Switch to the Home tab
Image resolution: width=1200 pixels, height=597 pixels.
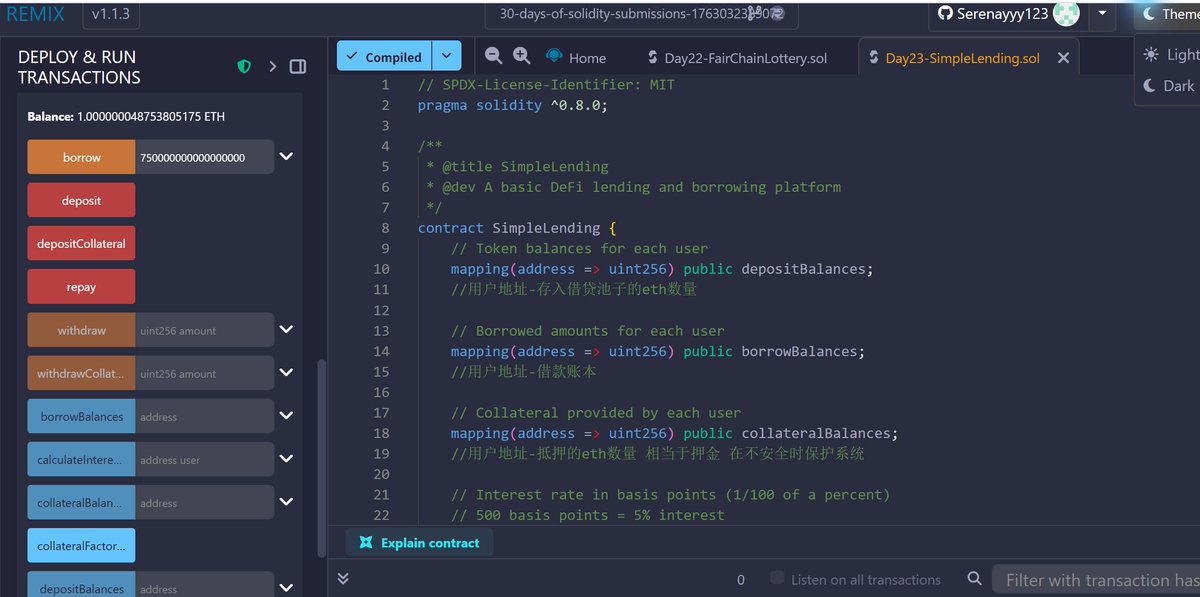pos(577,57)
